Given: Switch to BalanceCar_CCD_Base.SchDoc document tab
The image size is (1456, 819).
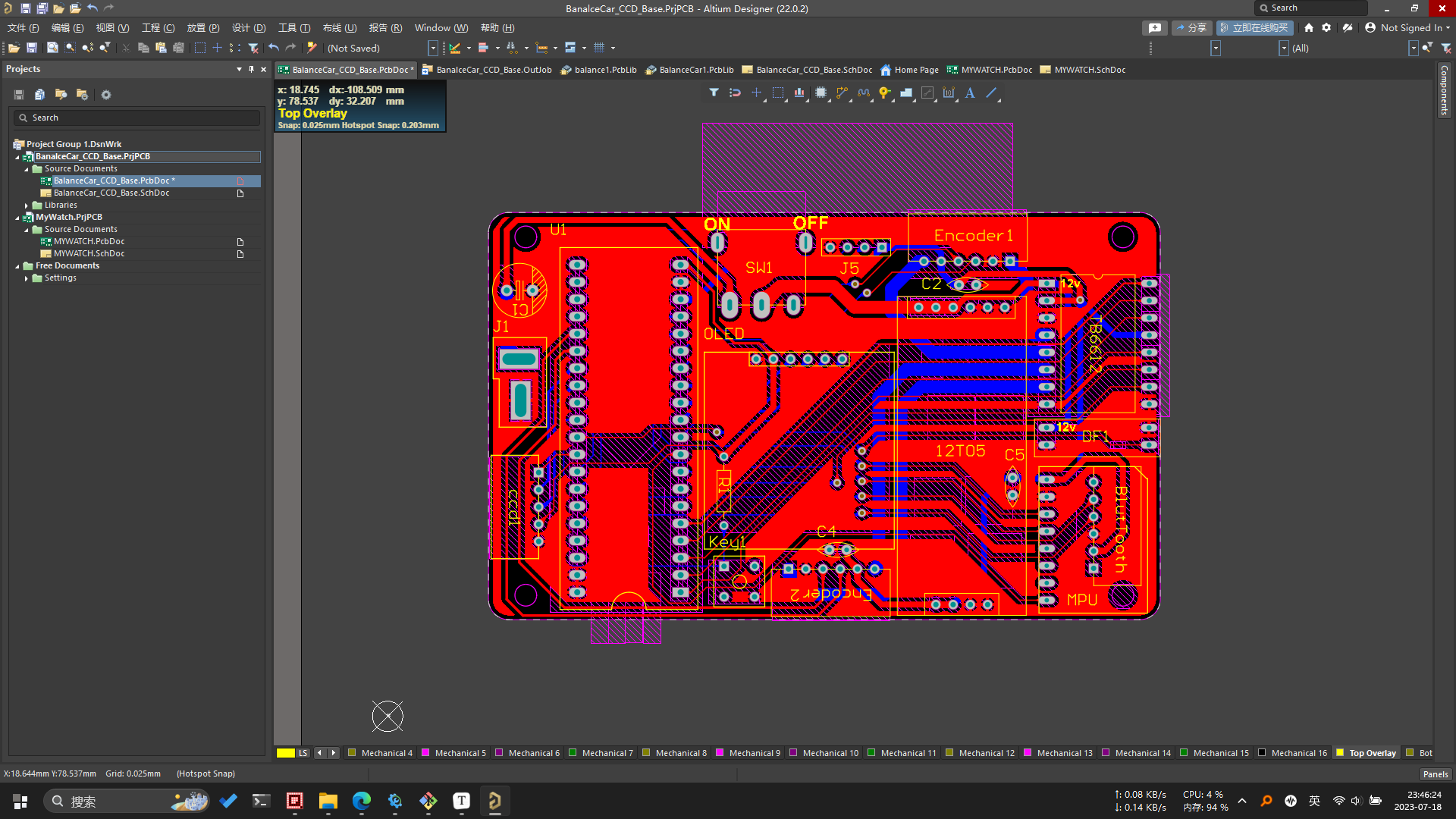Looking at the screenshot, I should tap(807, 70).
